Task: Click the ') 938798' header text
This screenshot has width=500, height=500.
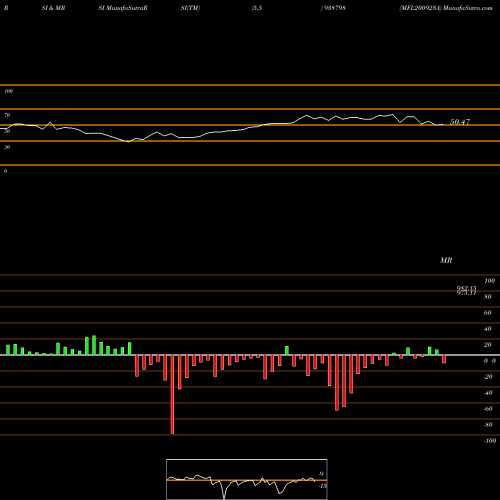Action: click(x=333, y=8)
